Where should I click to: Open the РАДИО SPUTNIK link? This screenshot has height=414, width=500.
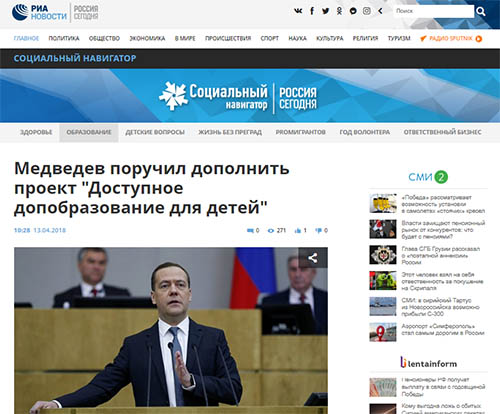(451, 39)
